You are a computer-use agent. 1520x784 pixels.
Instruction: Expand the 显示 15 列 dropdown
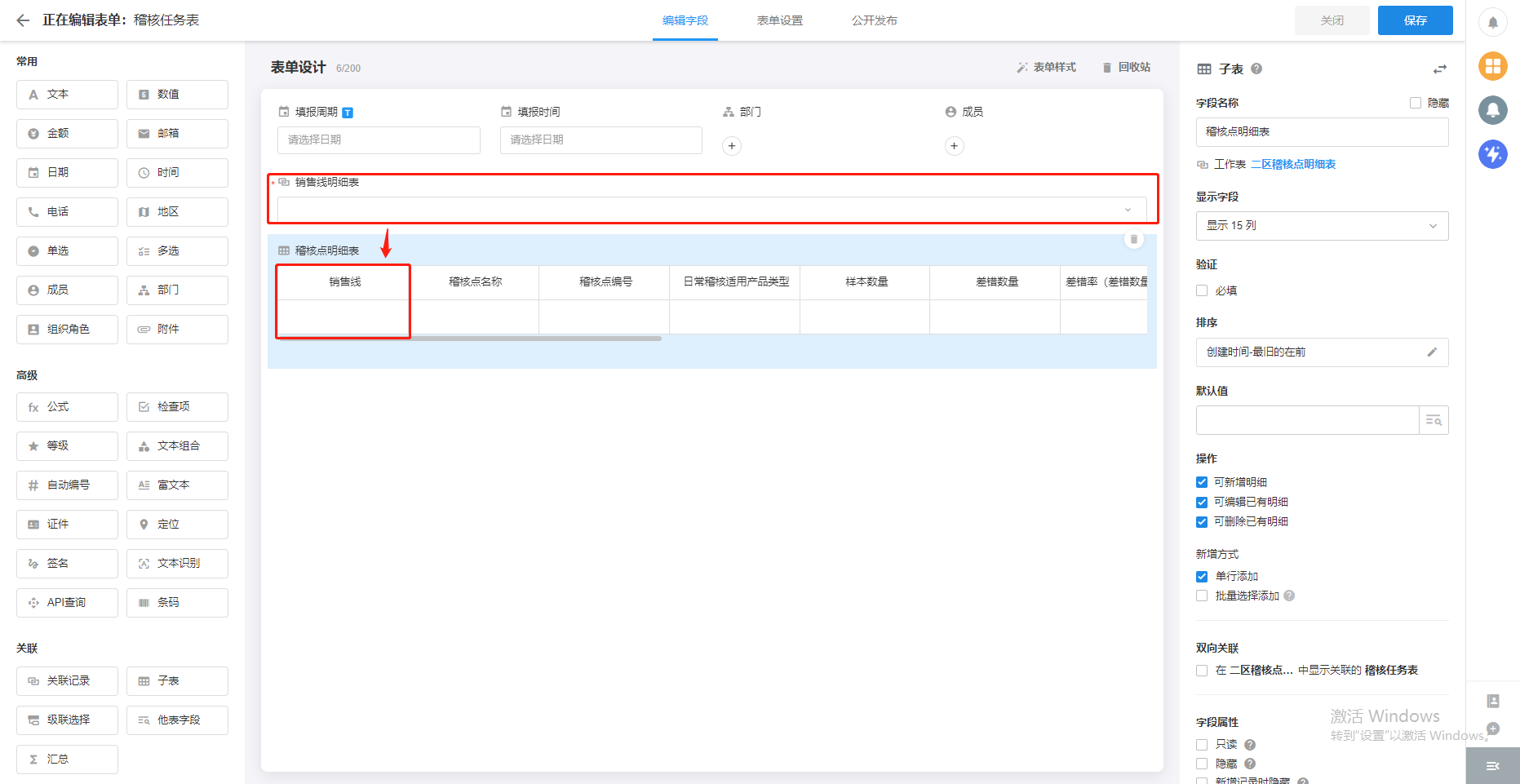click(1322, 226)
